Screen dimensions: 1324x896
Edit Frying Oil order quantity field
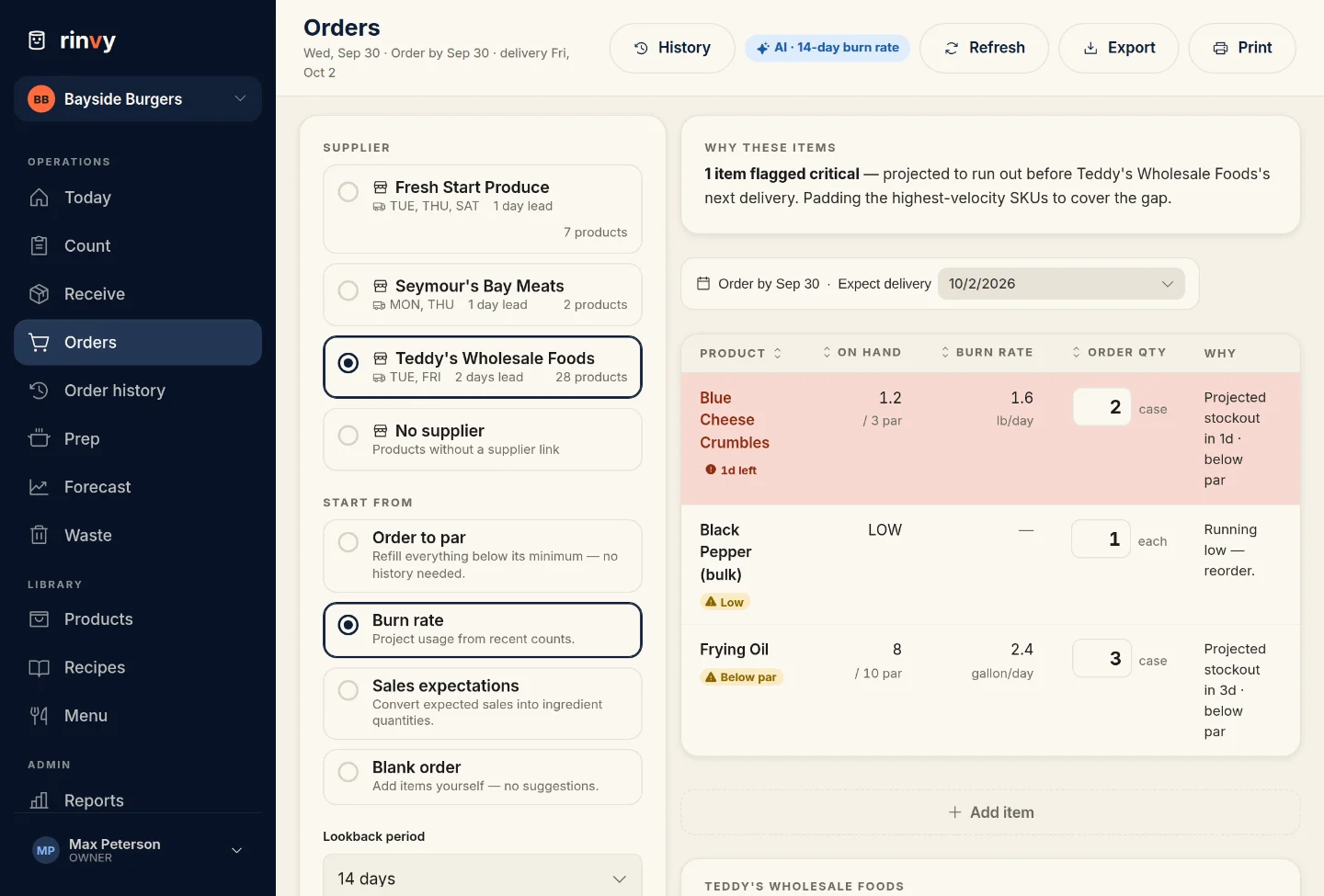pos(1101,658)
